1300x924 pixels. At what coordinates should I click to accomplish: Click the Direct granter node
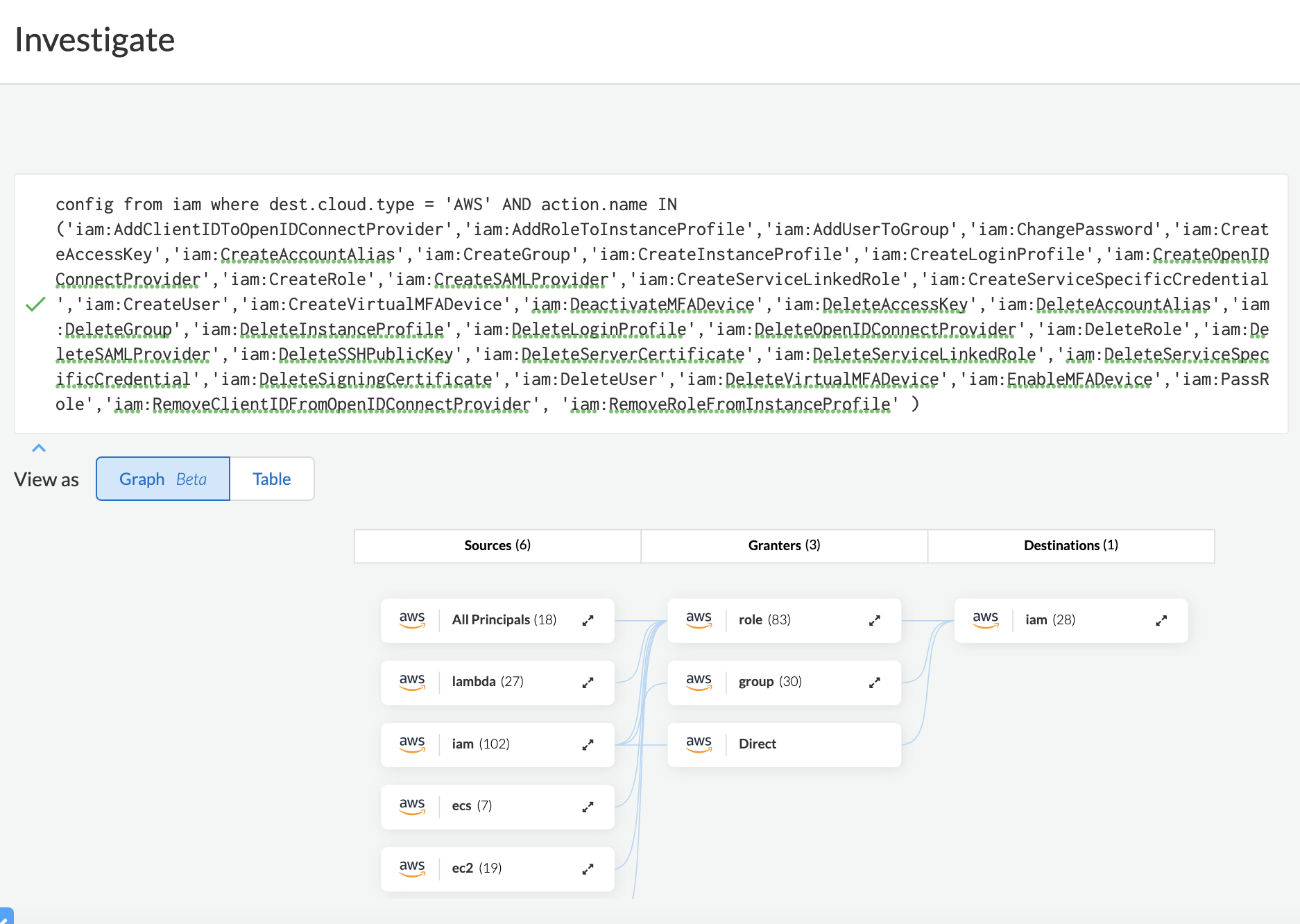pyautogui.click(x=784, y=744)
